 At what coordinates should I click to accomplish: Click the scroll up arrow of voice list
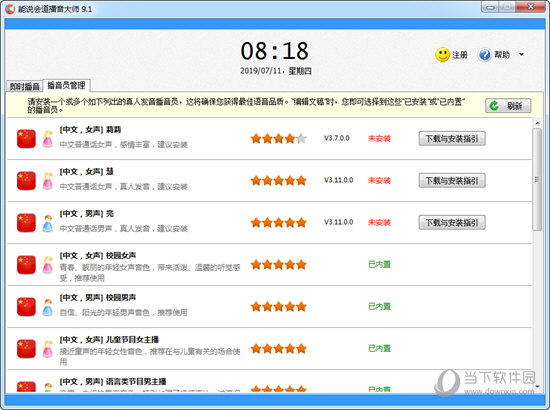pos(537,123)
